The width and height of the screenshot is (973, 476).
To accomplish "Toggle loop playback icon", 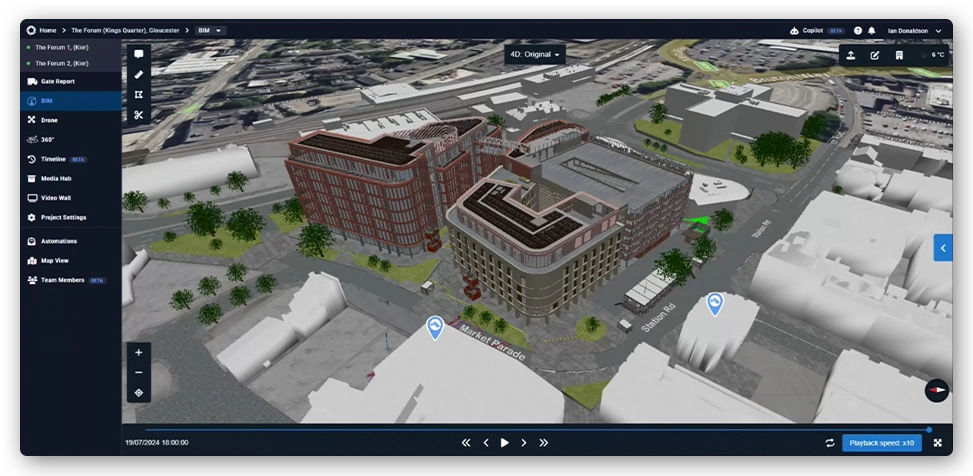I will (x=830, y=443).
